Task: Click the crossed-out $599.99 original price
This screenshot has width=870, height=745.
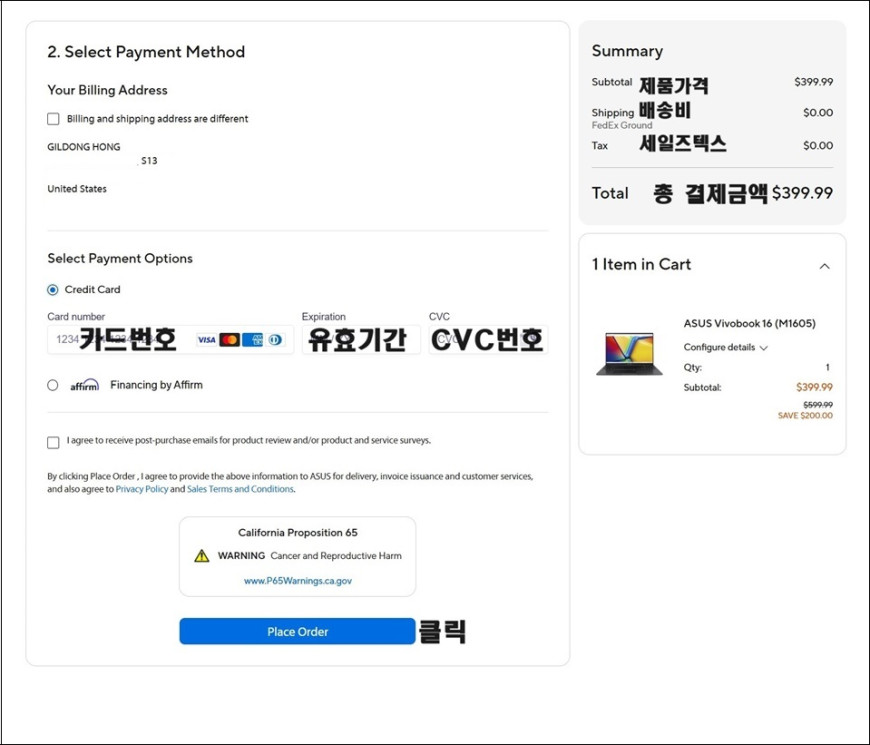Action: coord(818,405)
